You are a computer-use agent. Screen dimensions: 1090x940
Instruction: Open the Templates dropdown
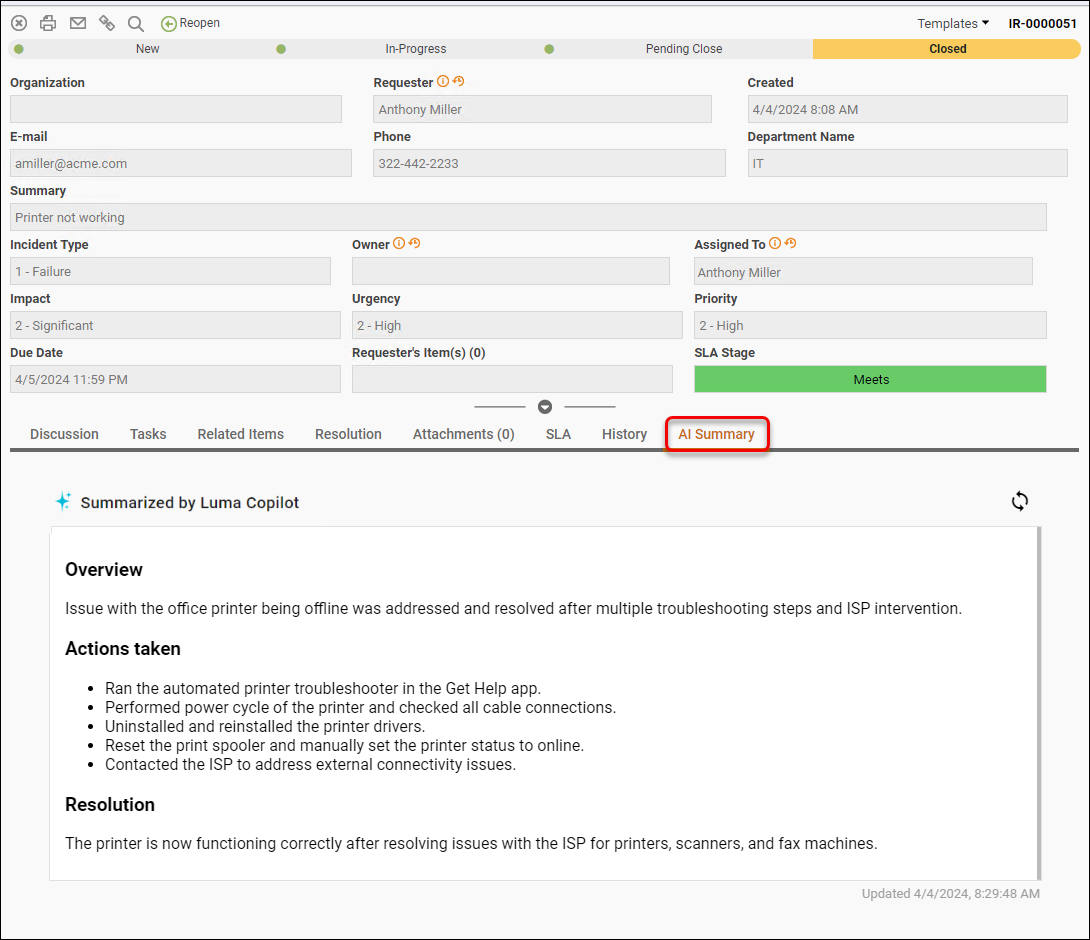coord(952,23)
